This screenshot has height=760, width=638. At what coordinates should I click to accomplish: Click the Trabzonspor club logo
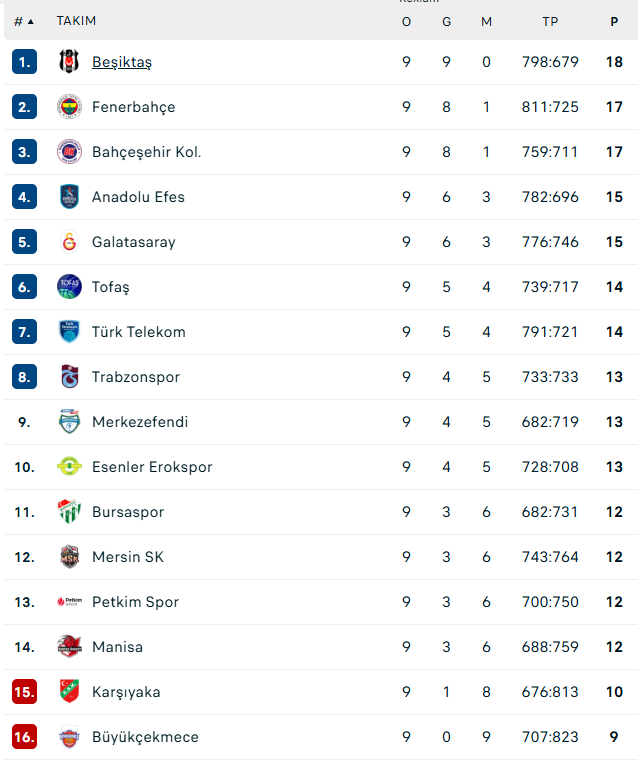pyautogui.click(x=69, y=377)
